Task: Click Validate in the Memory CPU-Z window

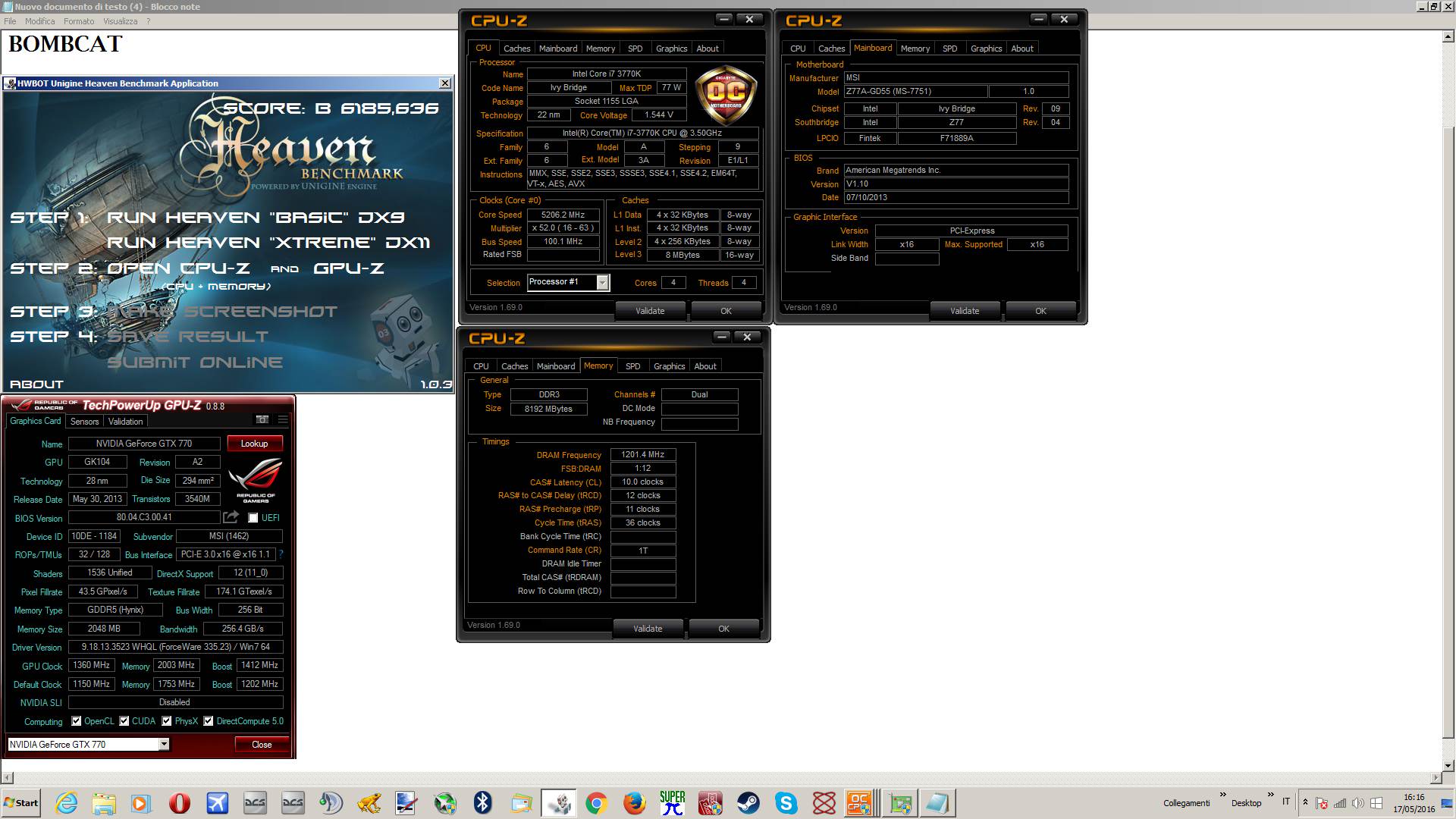Action: point(648,629)
